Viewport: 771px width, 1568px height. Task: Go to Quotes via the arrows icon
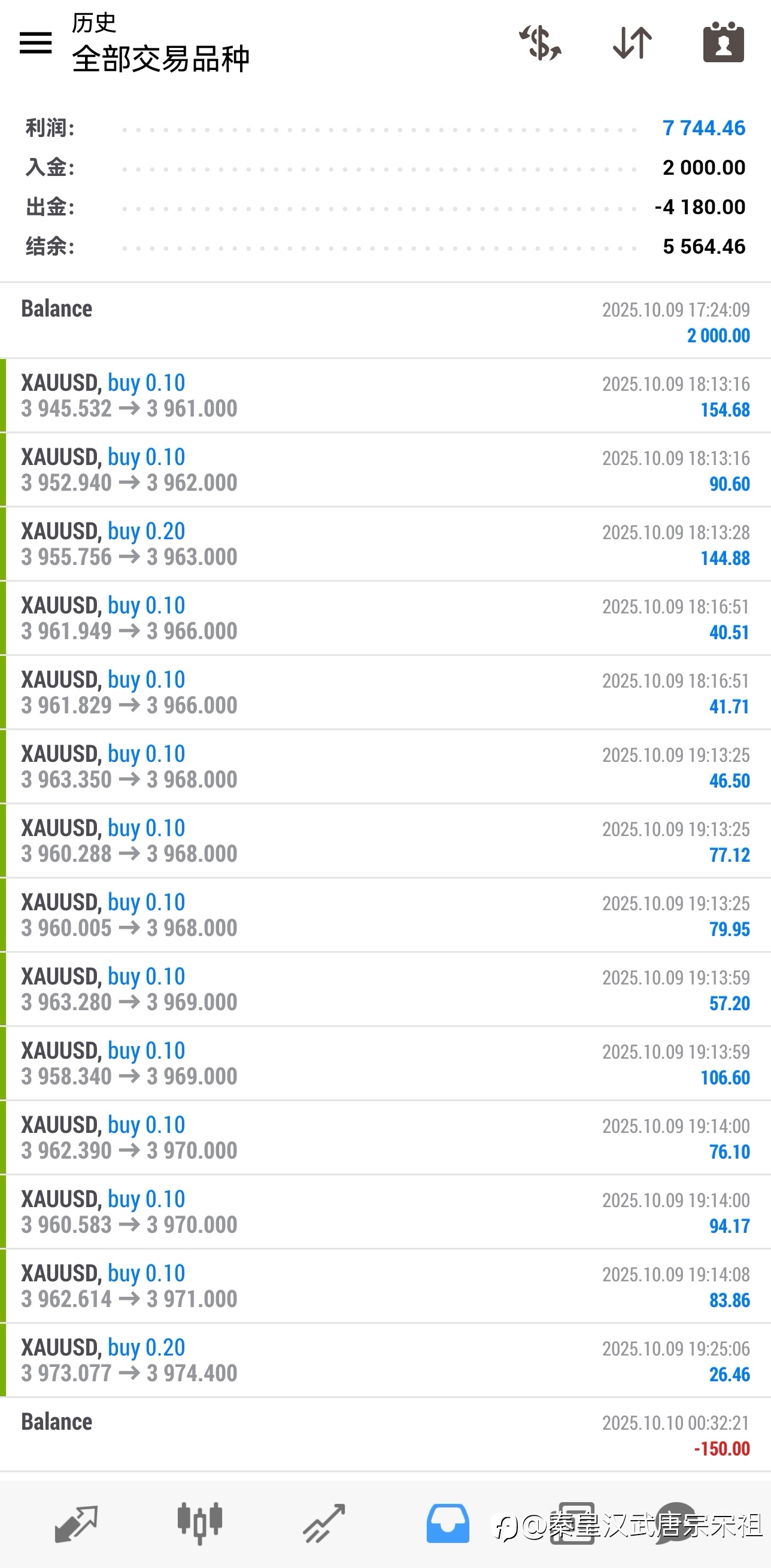tap(76, 1524)
